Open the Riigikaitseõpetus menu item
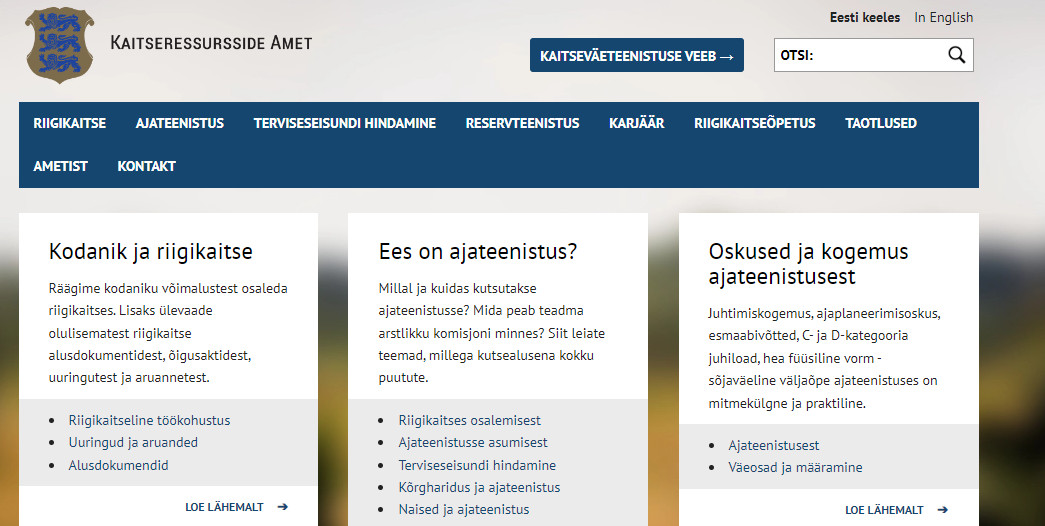This screenshot has height=526, width=1045. click(x=754, y=123)
